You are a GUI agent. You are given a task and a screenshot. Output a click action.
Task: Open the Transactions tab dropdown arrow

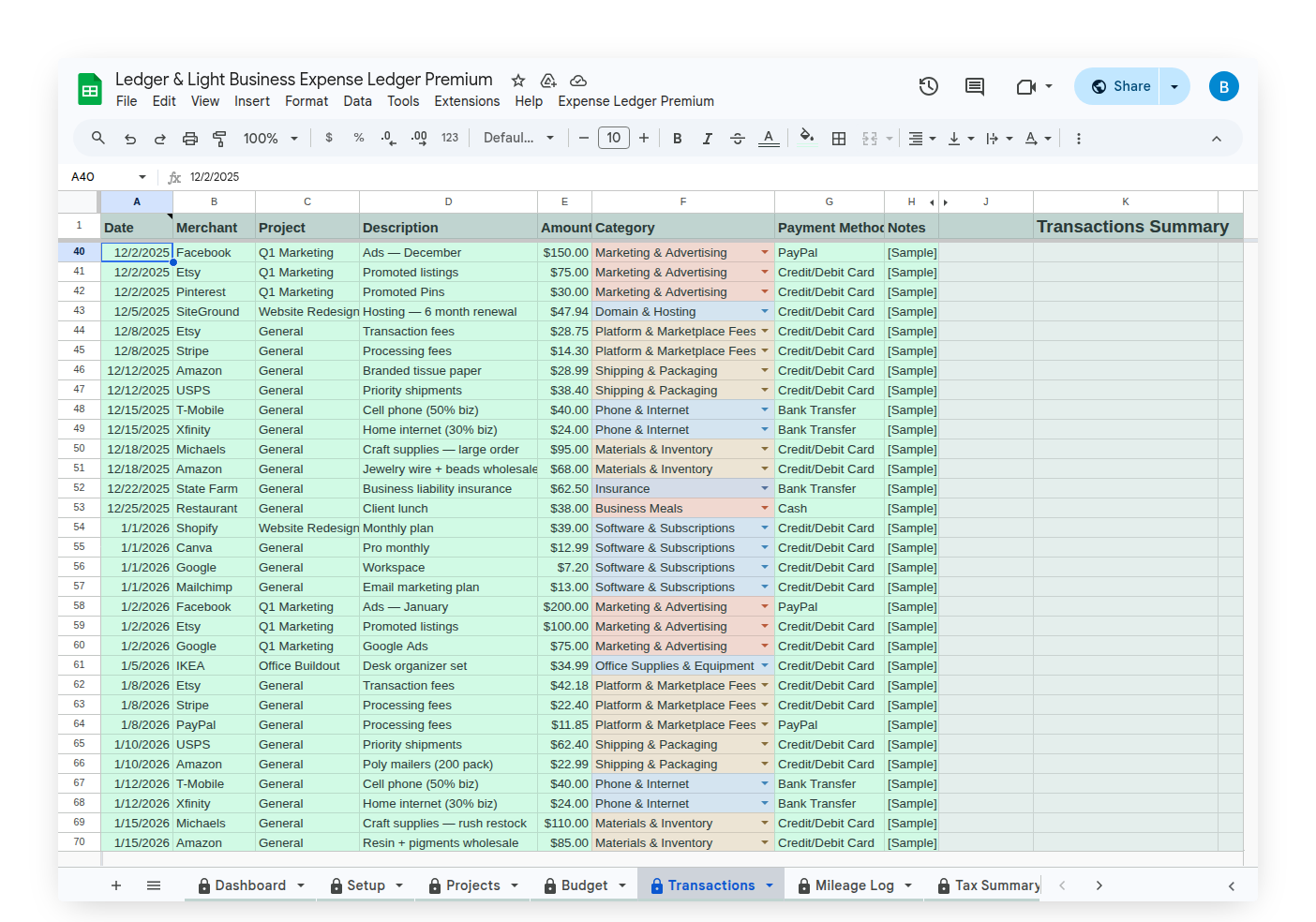[x=770, y=885]
